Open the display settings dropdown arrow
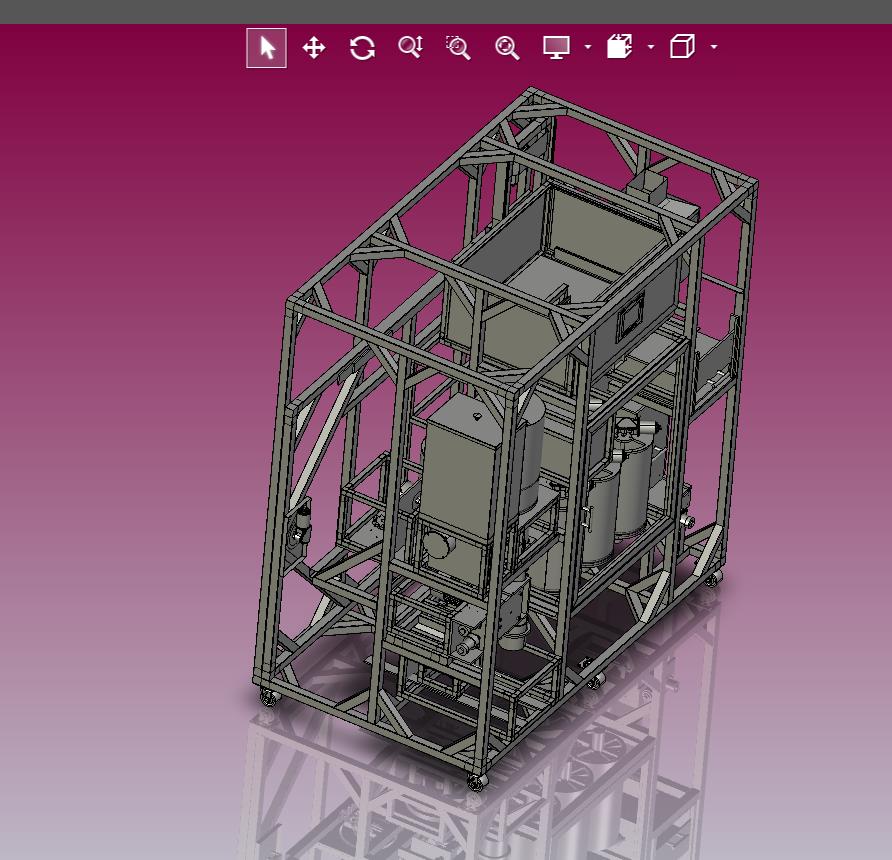This screenshot has width=892, height=860. (588, 47)
